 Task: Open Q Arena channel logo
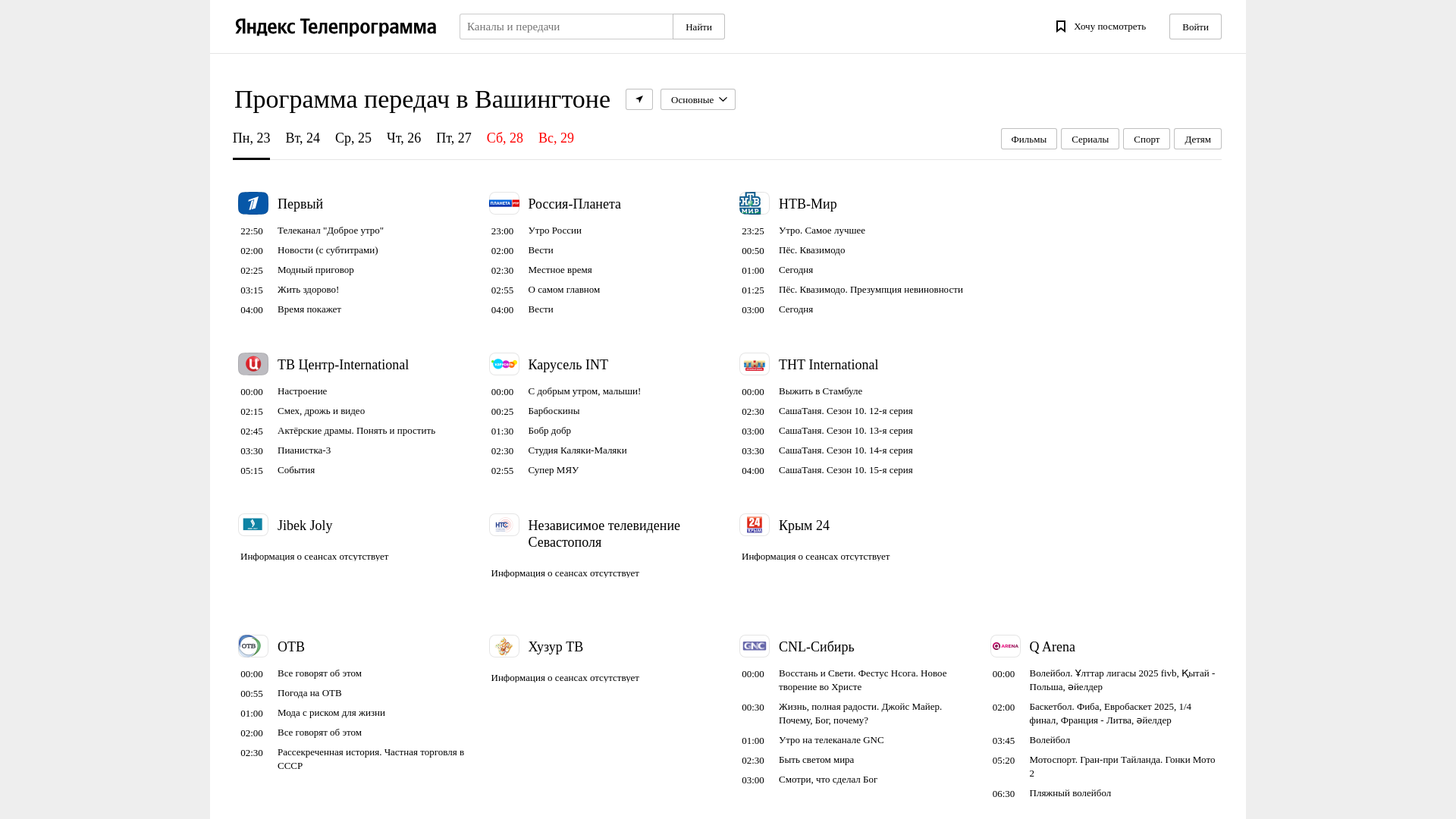[1006, 646]
